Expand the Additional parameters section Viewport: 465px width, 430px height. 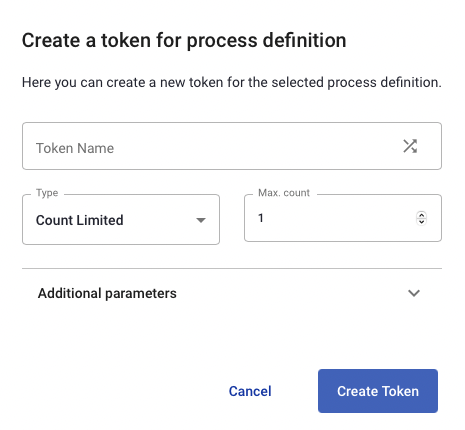[x=232, y=293]
